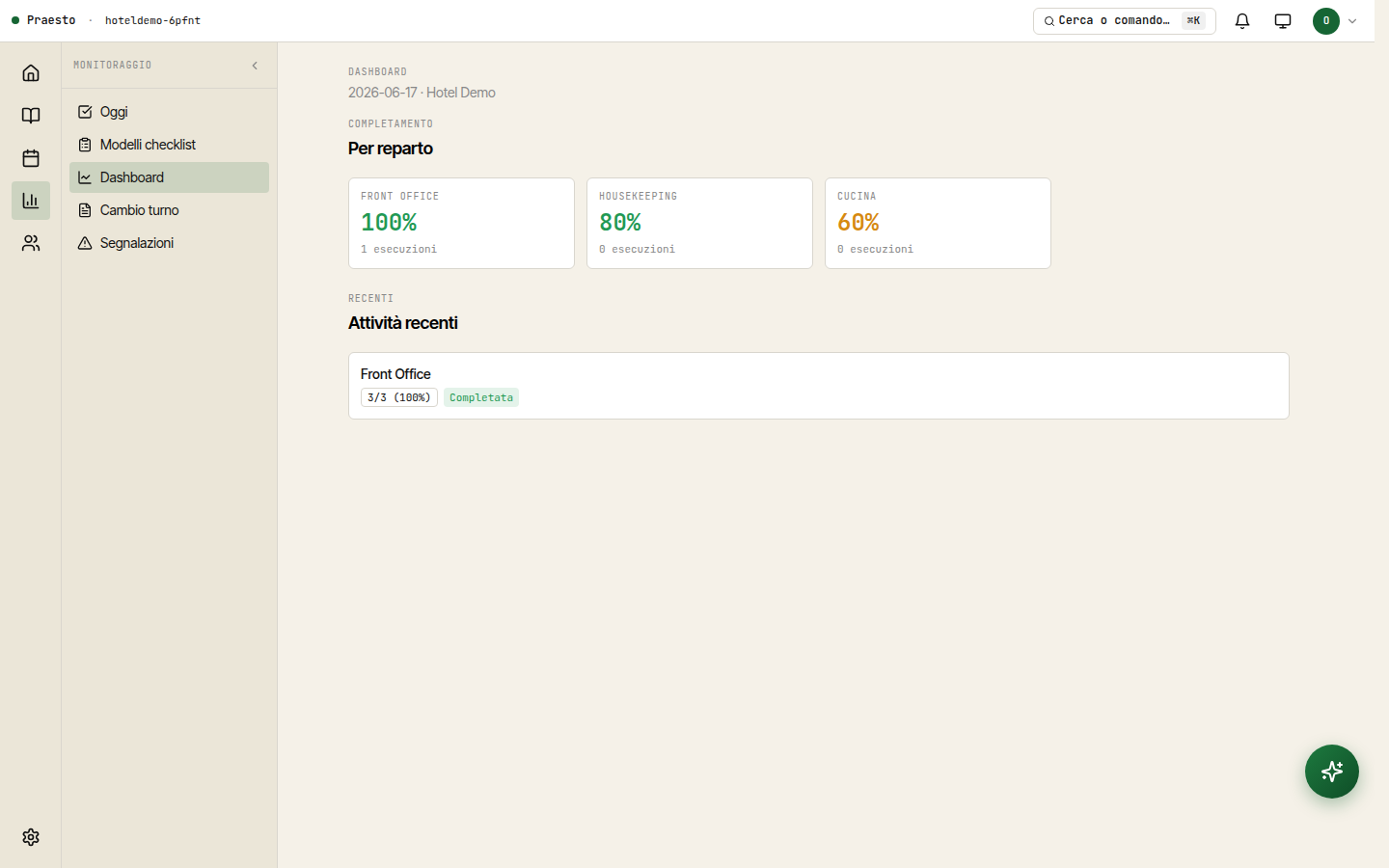Expand the account menu chevron
This screenshot has width=1389, height=868.
click(1352, 21)
